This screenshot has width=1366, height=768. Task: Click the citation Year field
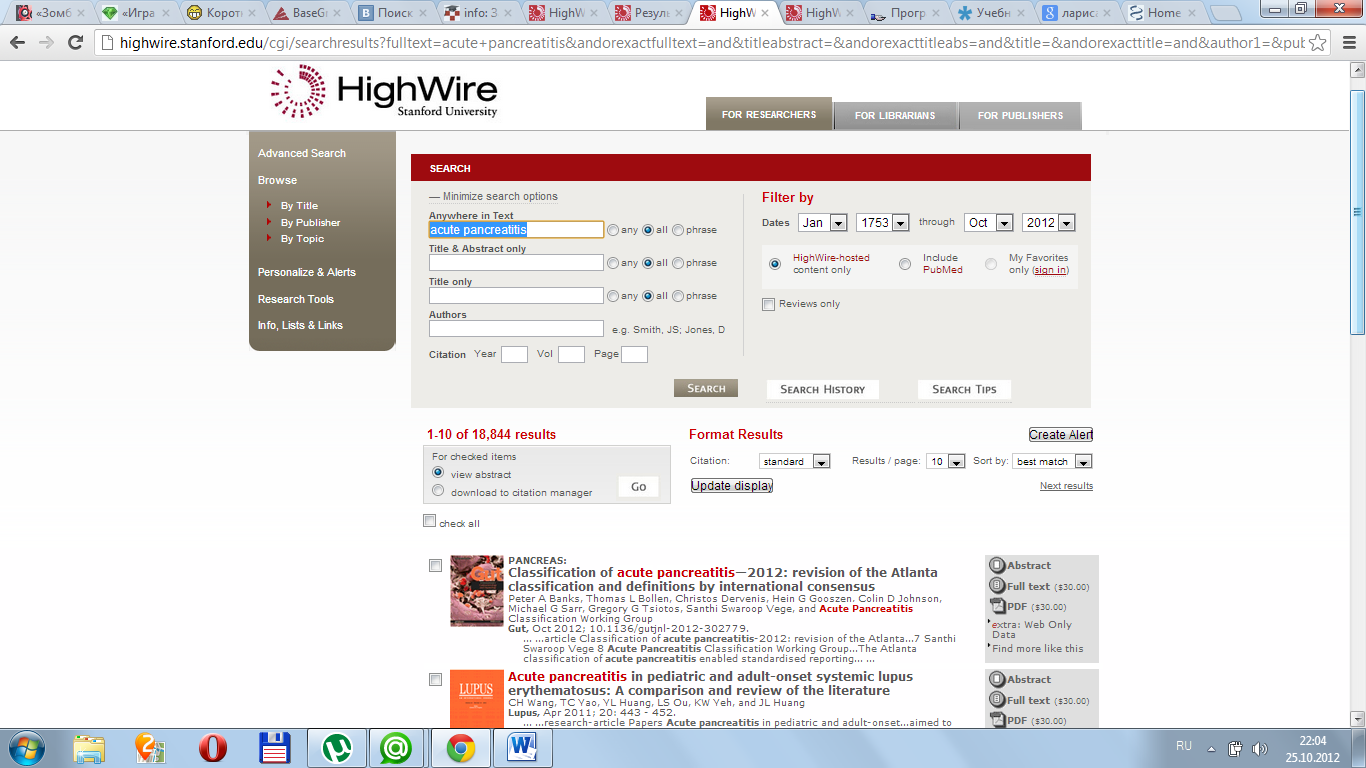[x=514, y=355]
